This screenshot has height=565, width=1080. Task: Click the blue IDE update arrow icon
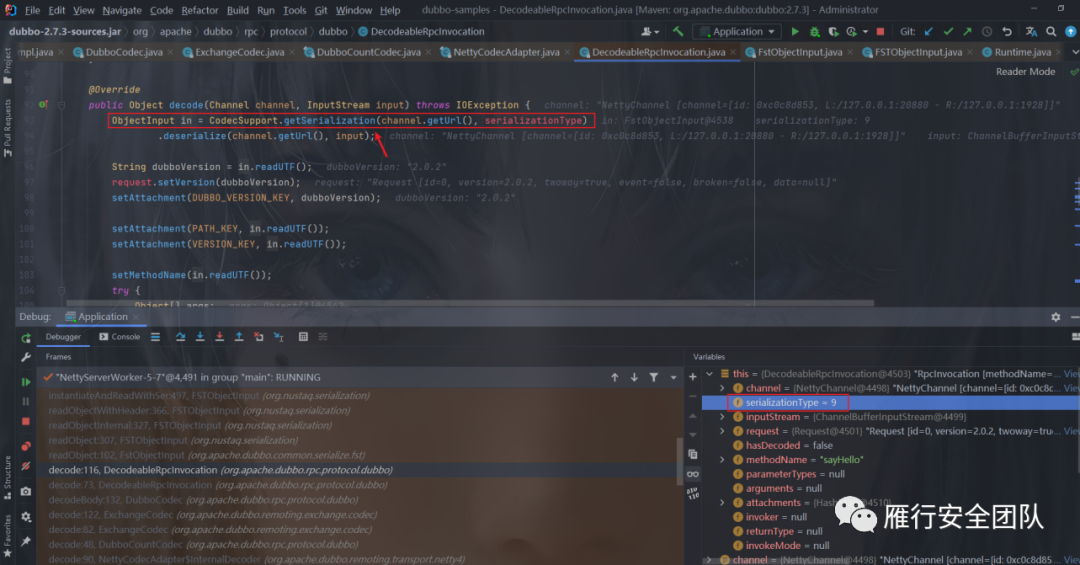pos(1070,32)
